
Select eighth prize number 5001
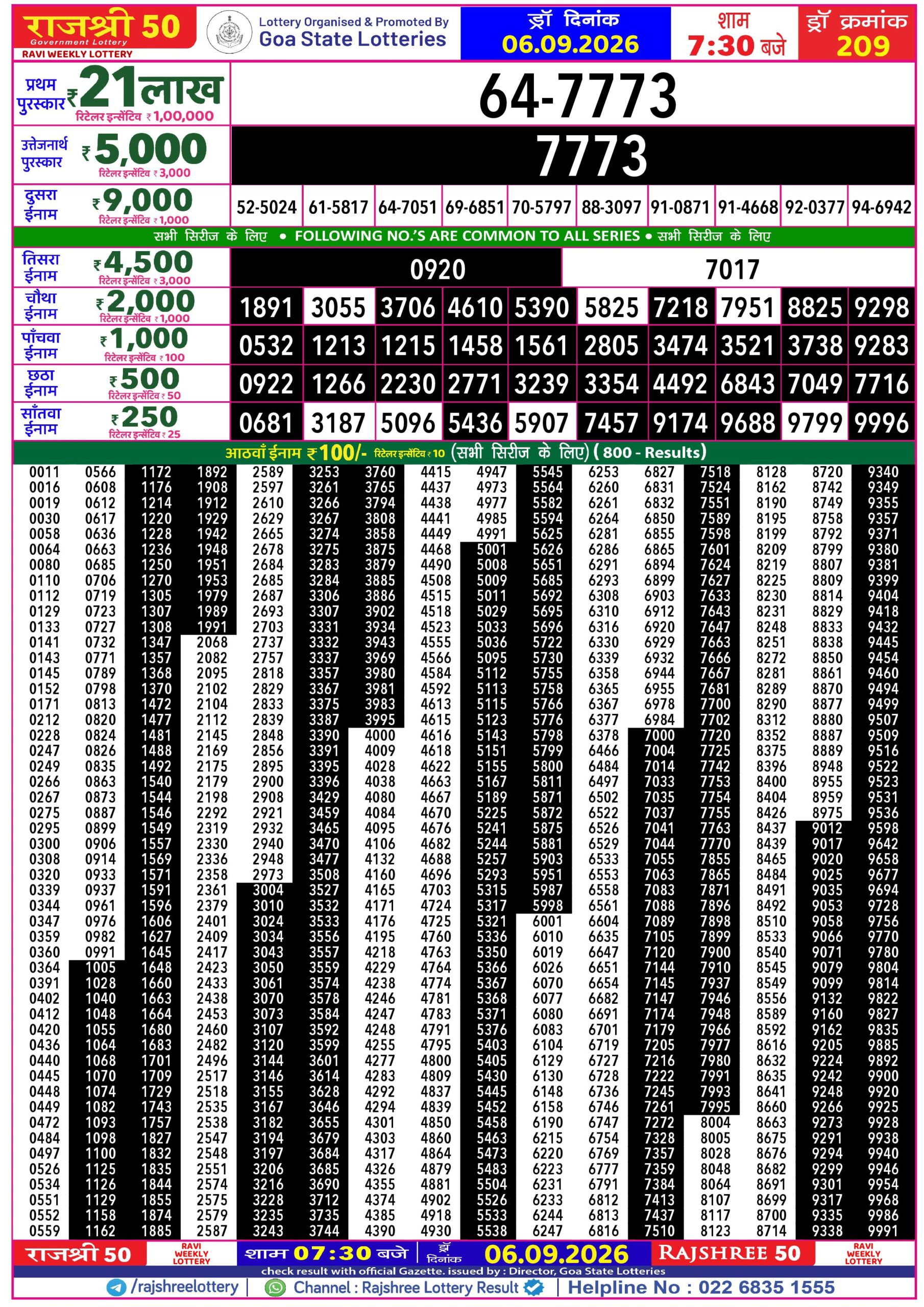click(x=492, y=549)
